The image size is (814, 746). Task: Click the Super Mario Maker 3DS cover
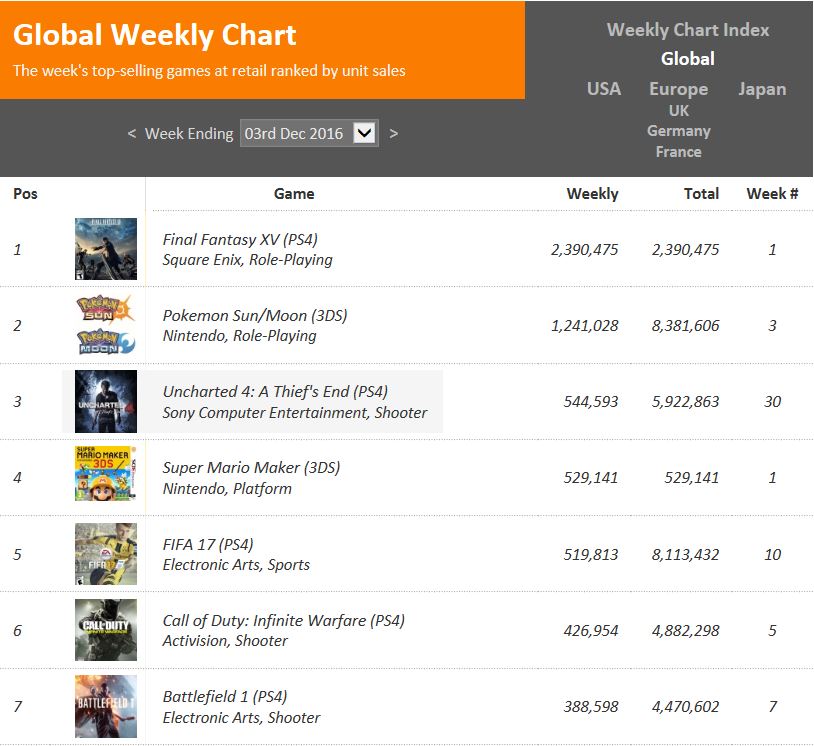pos(106,477)
